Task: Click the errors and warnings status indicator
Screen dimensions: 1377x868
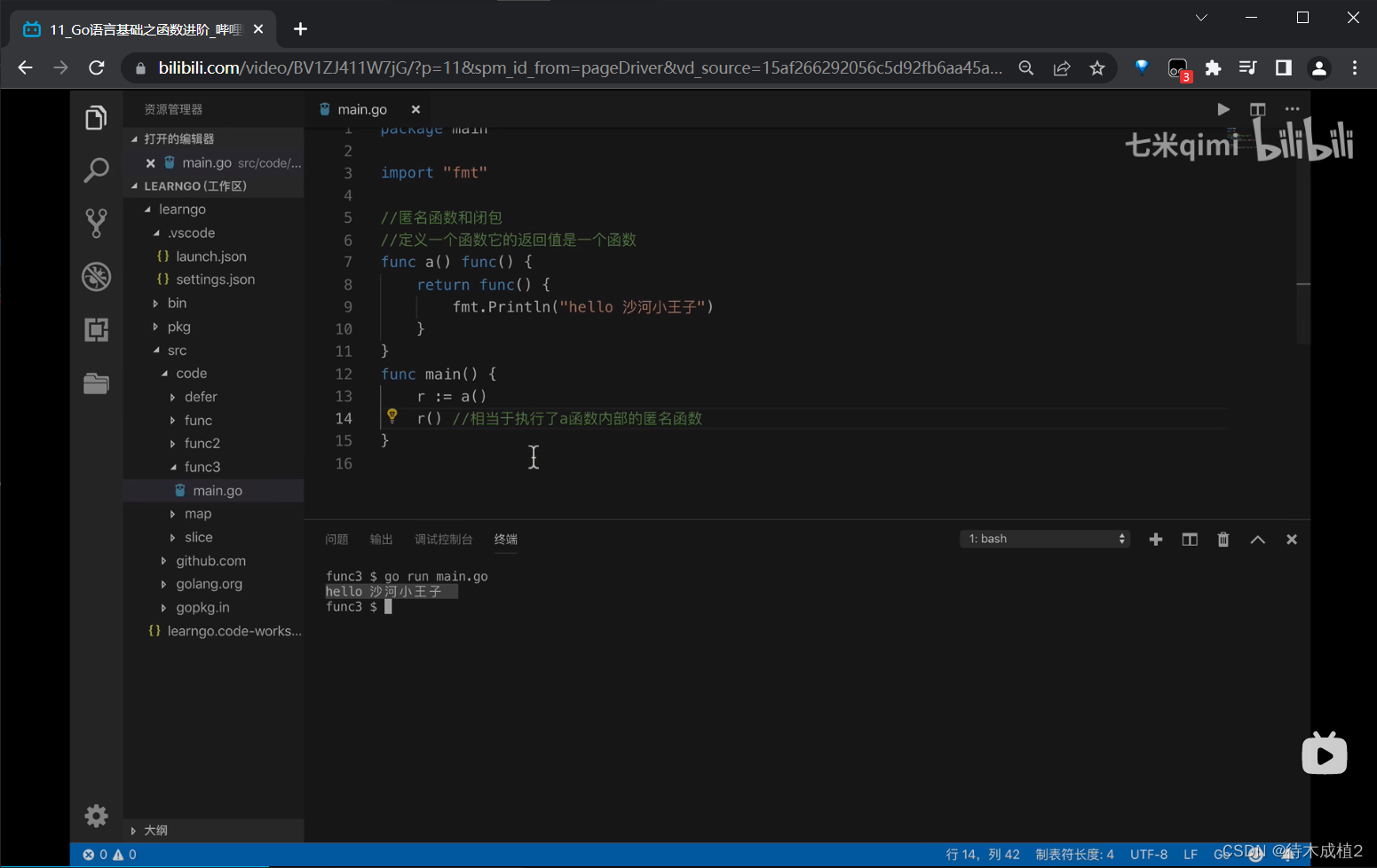Action: click(x=110, y=855)
